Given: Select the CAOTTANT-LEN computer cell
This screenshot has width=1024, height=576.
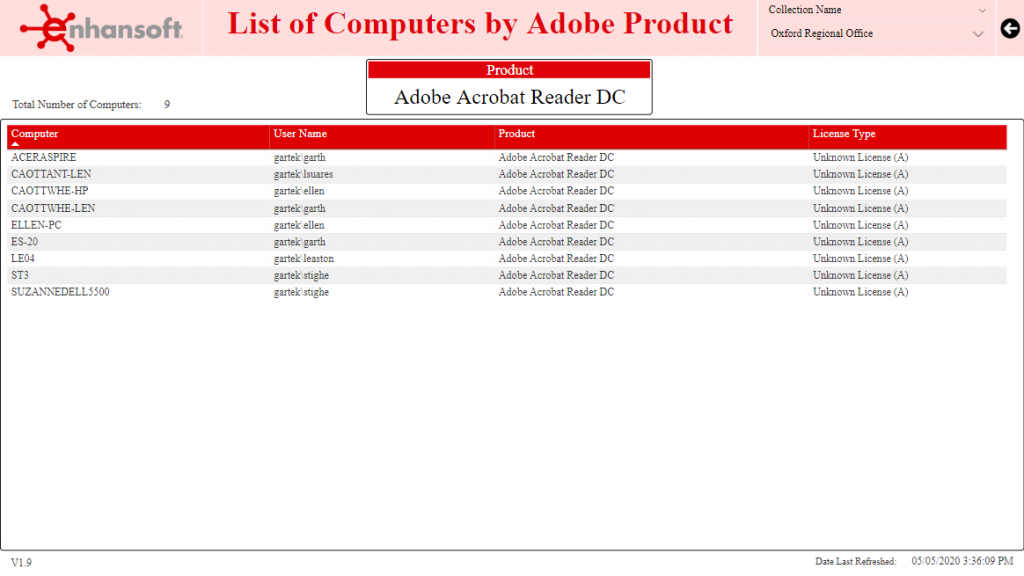Looking at the screenshot, I should coord(51,174).
